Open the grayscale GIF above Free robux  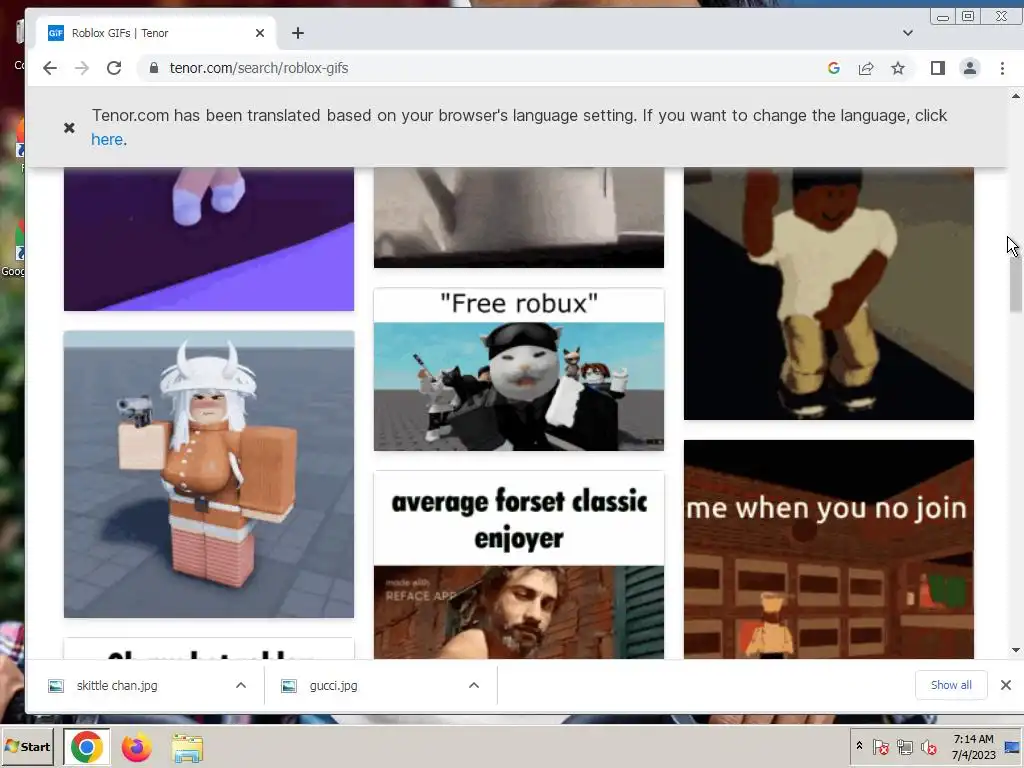[x=519, y=217]
